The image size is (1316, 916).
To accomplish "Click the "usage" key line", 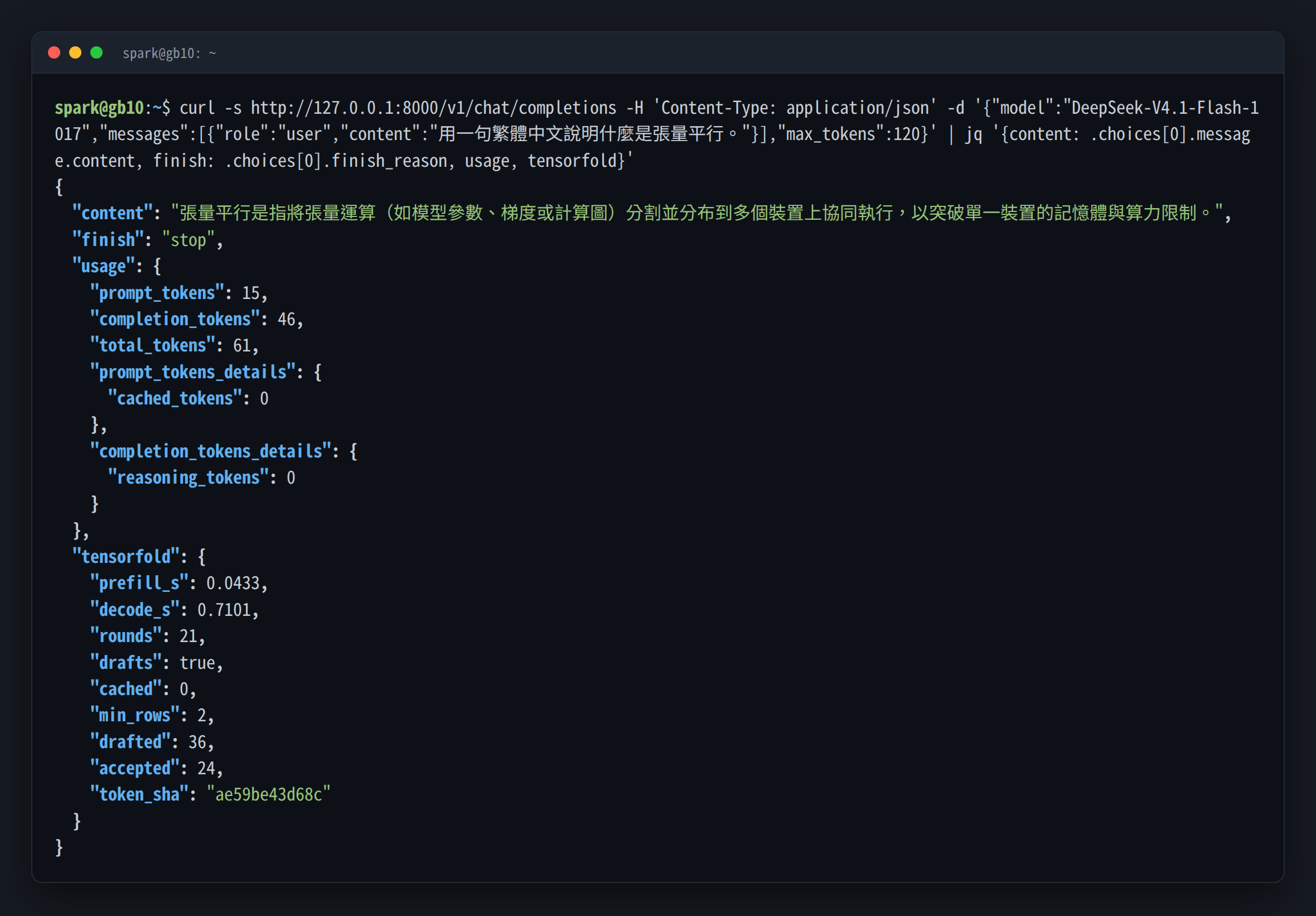I will (117, 266).
